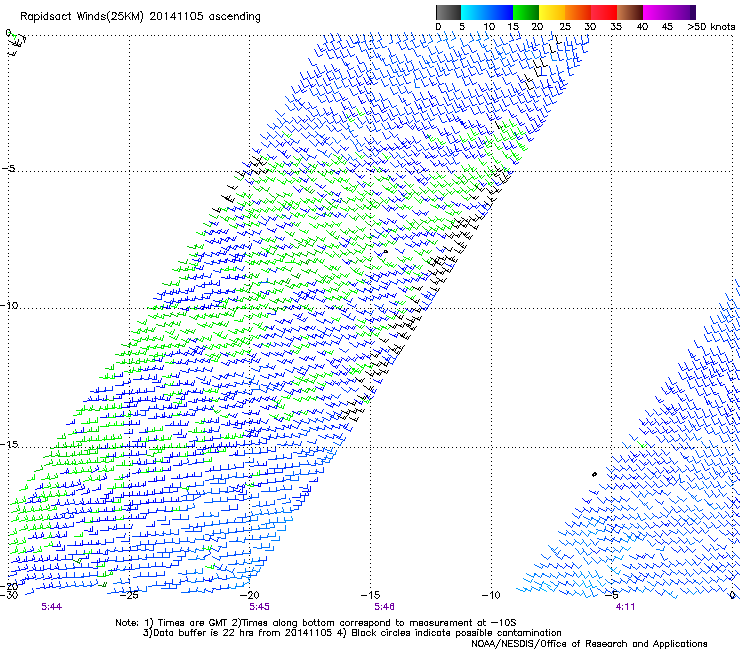The height and width of the screenshot is (650, 740).
Task: Click the black contamination circle near the right swath
Action: tap(594, 474)
